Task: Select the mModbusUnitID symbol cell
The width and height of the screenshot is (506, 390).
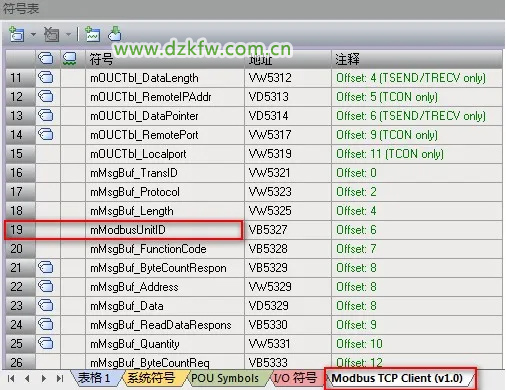Action: [x=165, y=230]
